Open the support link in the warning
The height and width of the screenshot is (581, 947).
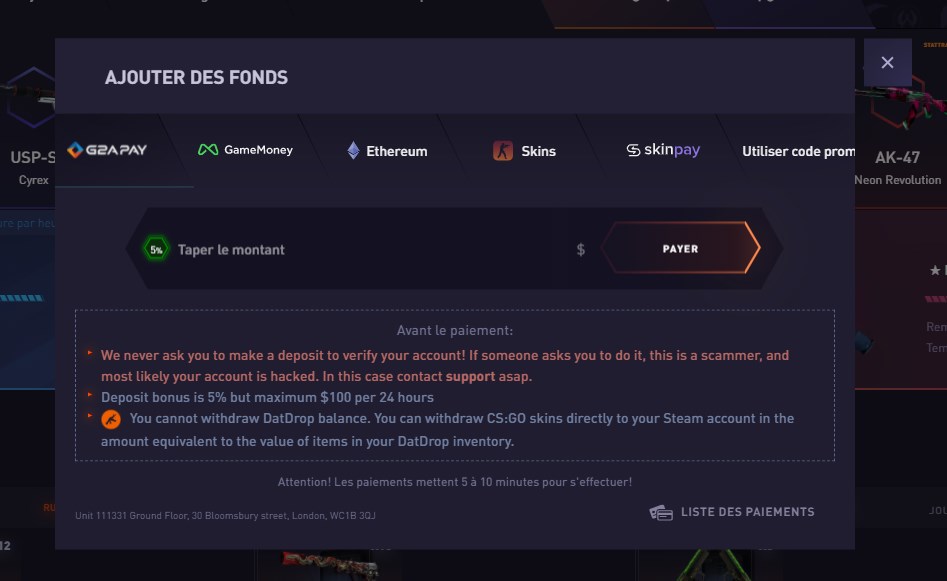click(470, 376)
